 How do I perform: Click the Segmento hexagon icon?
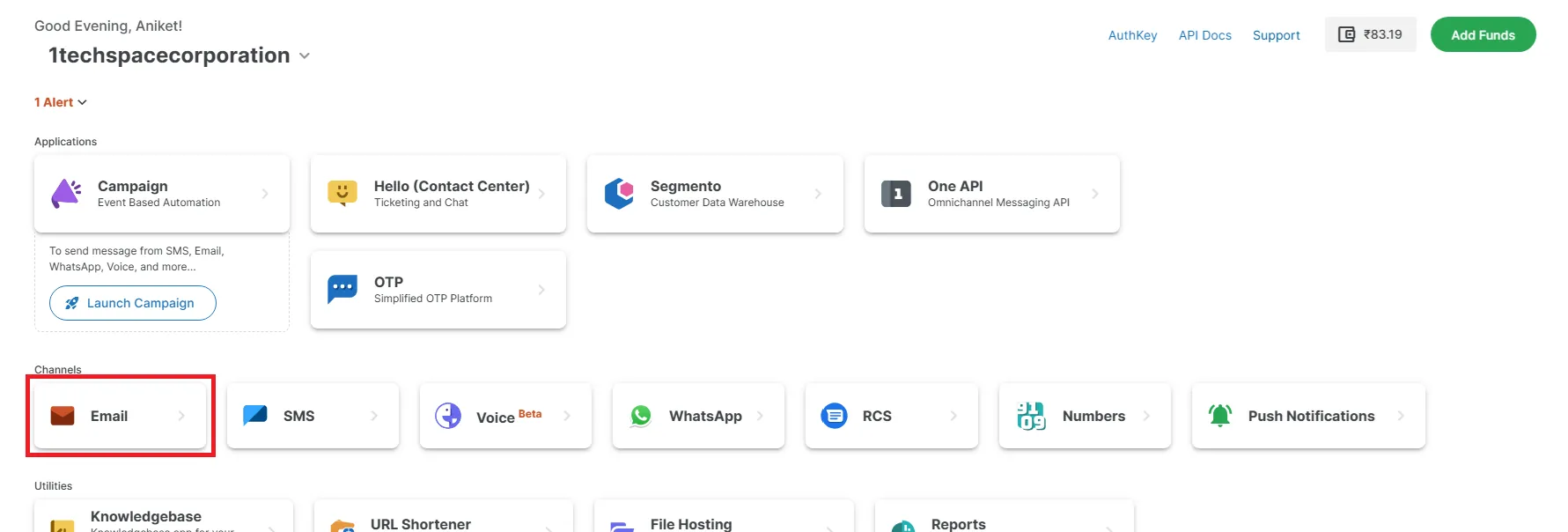point(620,194)
